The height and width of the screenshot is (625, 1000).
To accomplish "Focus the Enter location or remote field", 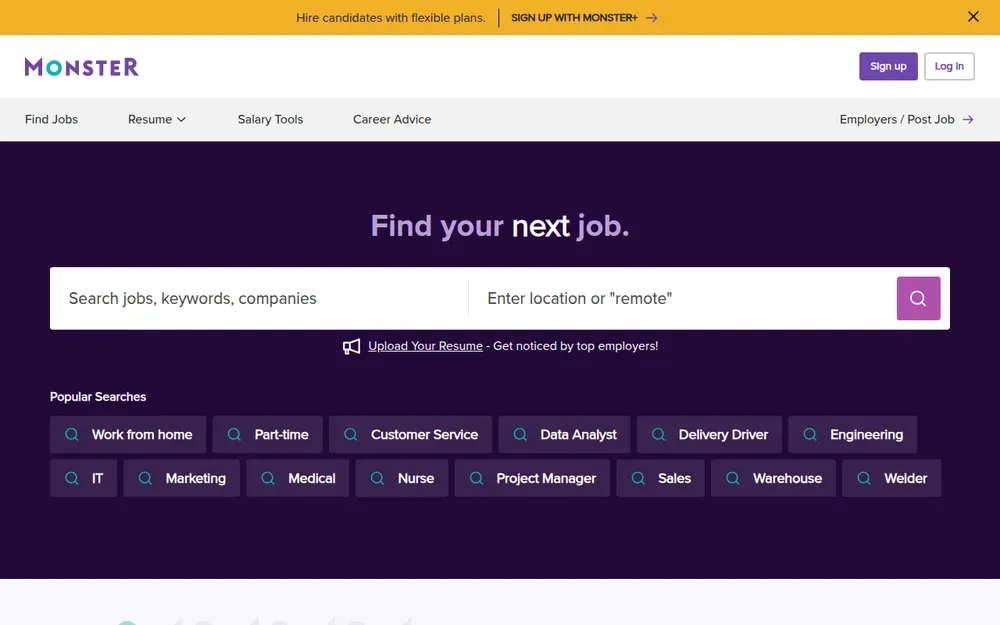I will click(682, 298).
